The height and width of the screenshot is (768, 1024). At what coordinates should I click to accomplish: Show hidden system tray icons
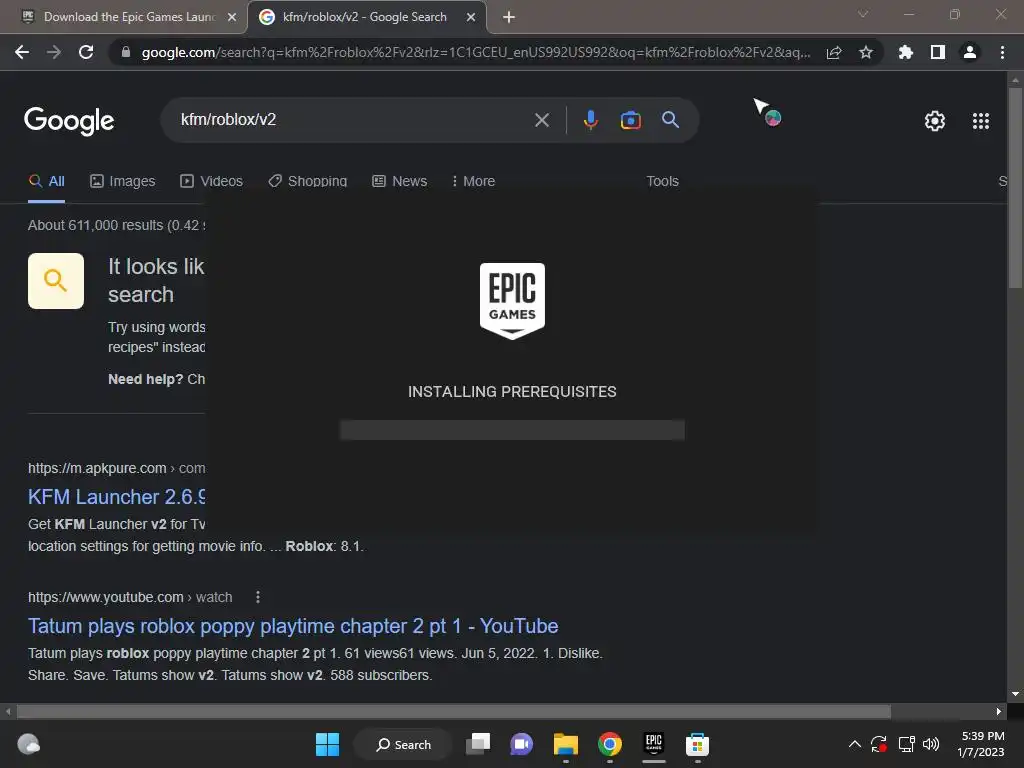(854, 744)
